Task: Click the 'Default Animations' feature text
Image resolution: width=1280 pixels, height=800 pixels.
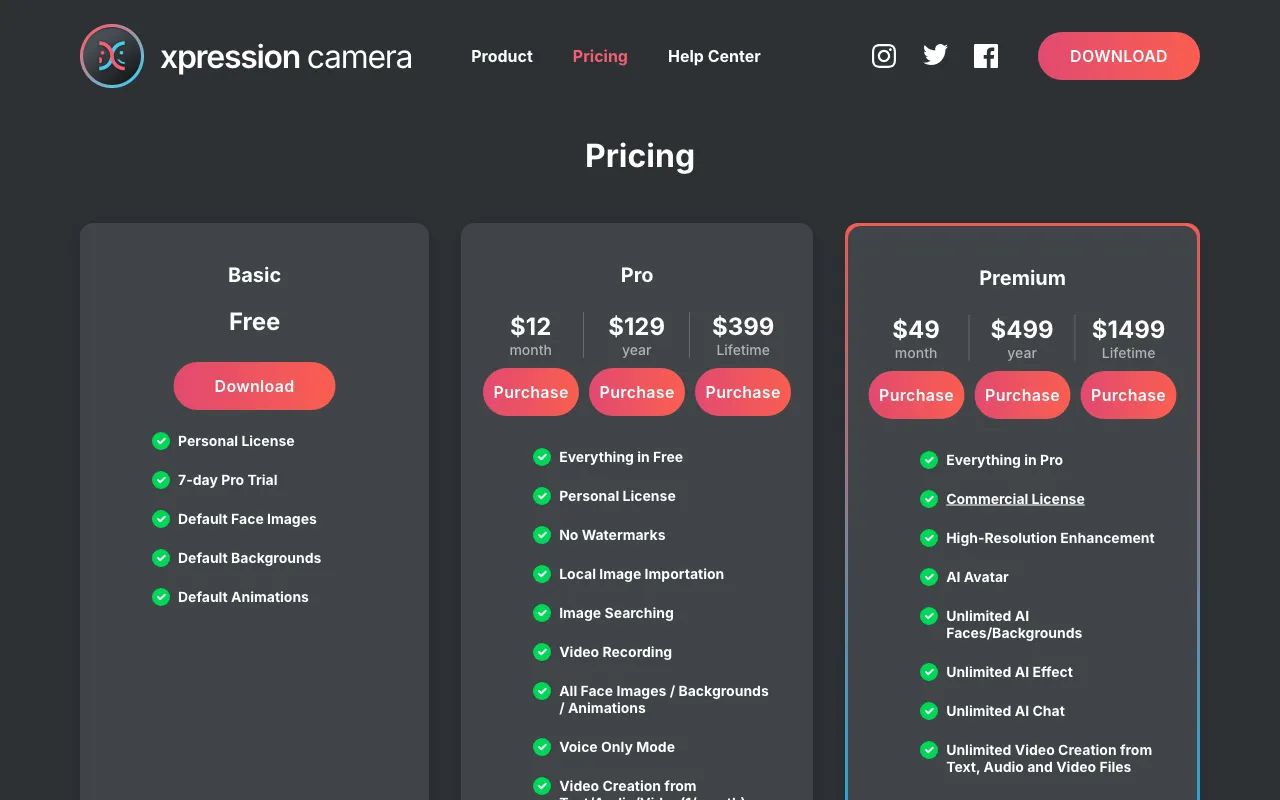Action: coord(243,597)
